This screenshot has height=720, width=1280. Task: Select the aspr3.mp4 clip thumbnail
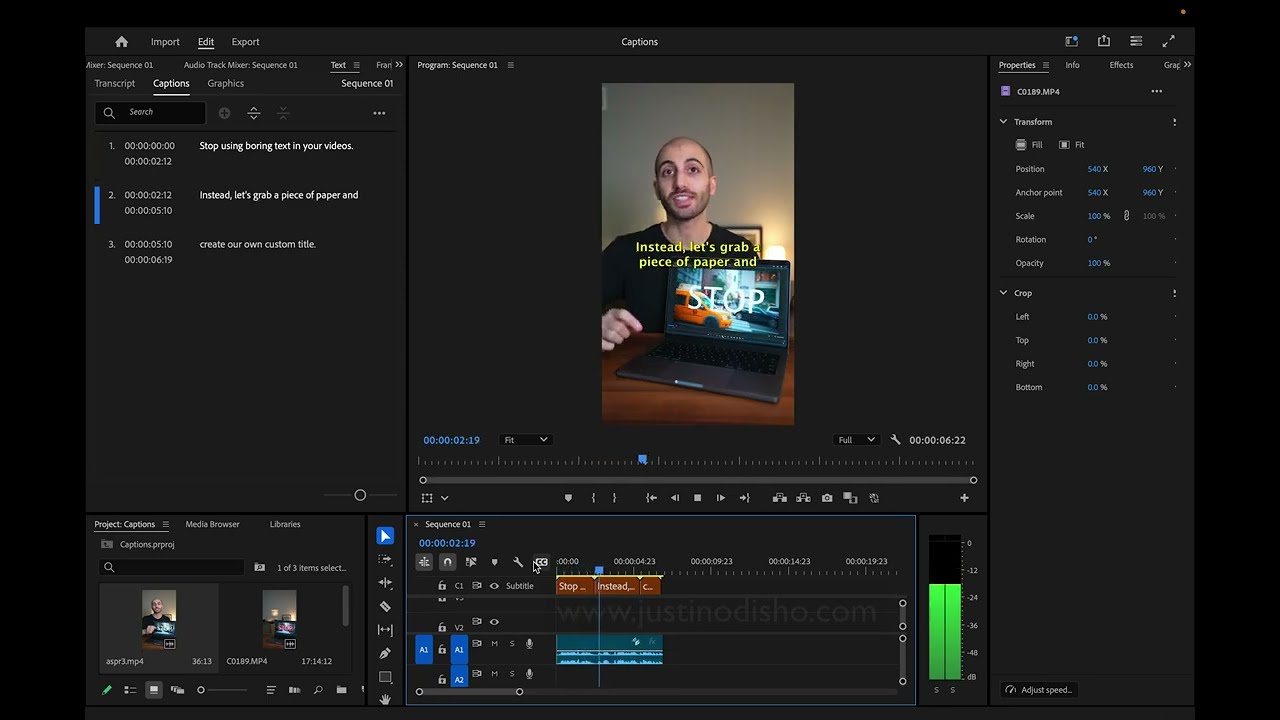click(x=159, y=620)
